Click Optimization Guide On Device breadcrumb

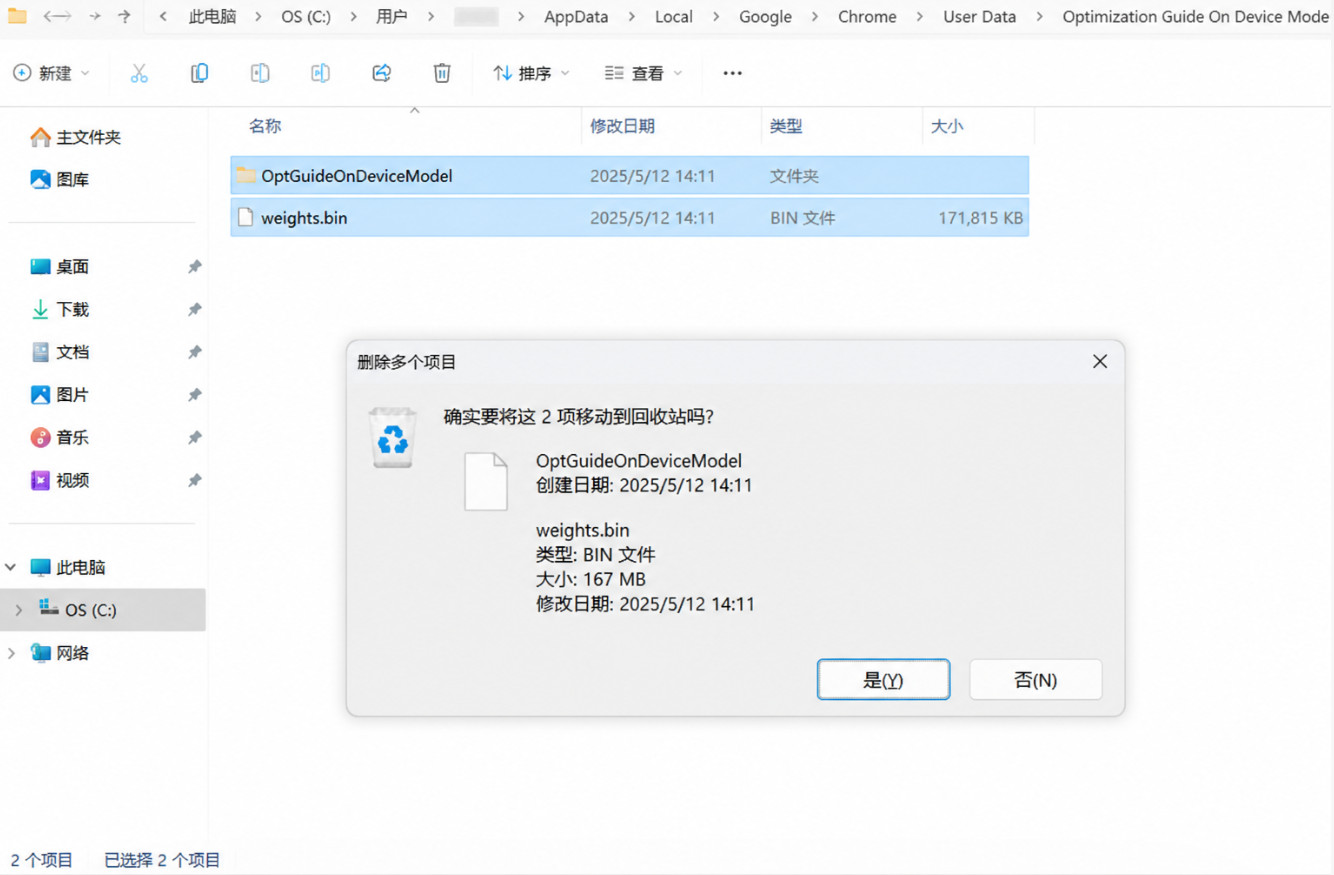pos(1196,17)
